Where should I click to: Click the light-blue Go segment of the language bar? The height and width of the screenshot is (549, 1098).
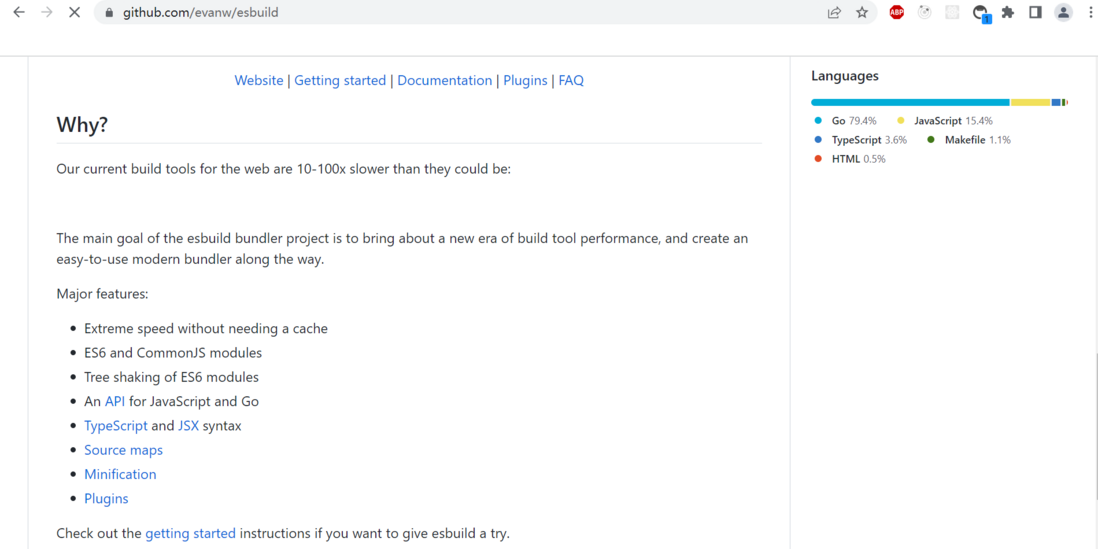pyautogui.click(x=910, y=102)
